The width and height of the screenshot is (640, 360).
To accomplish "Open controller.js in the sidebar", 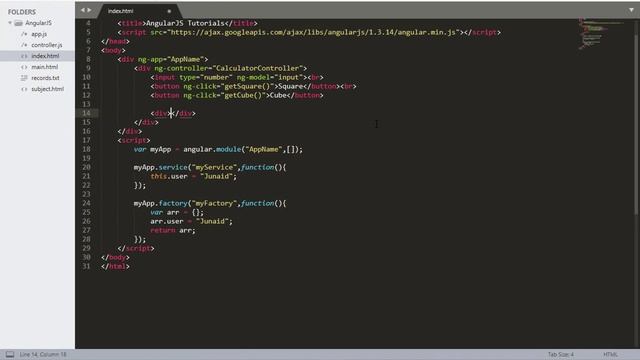I will 47,45.
